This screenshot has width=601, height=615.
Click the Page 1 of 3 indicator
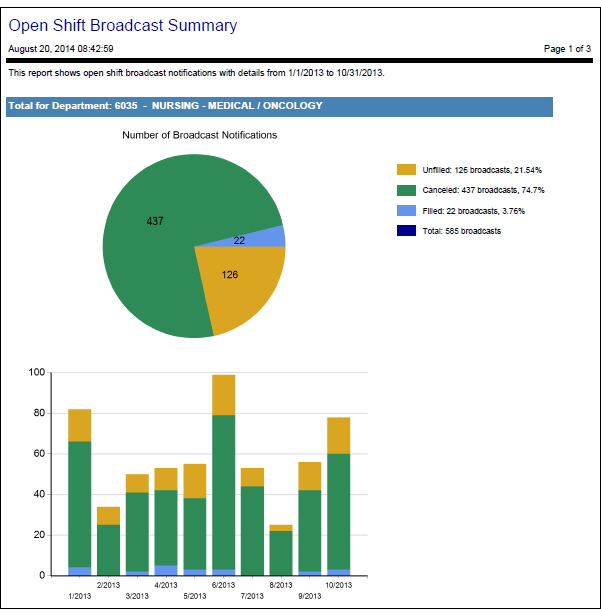[567, 48]
